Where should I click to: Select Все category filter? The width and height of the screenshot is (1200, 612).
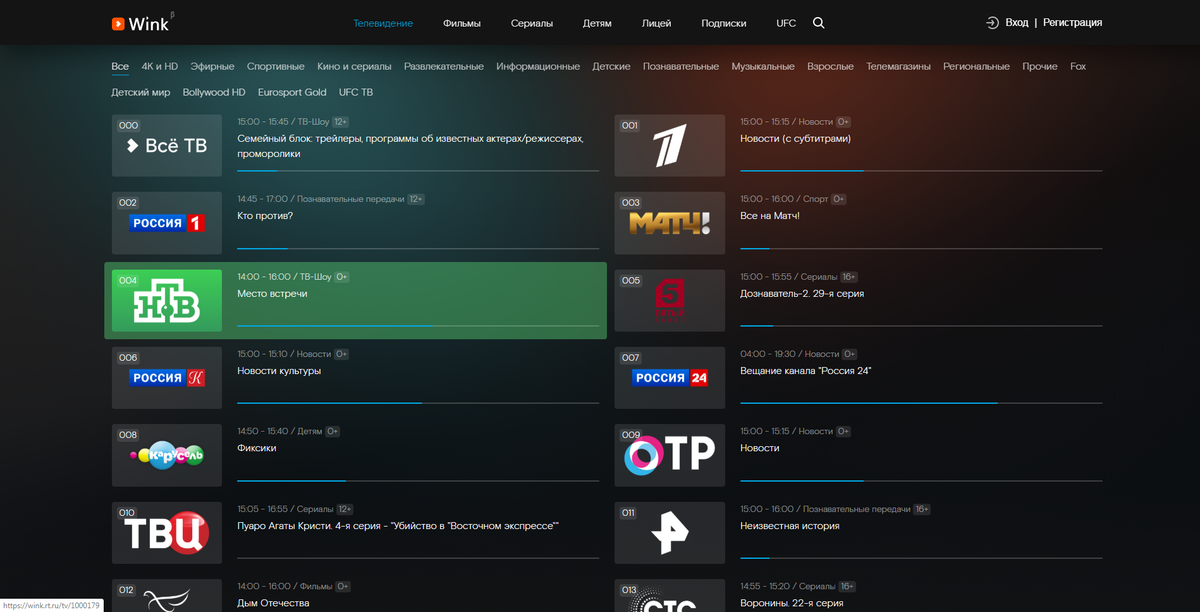(x=120, y=67)
